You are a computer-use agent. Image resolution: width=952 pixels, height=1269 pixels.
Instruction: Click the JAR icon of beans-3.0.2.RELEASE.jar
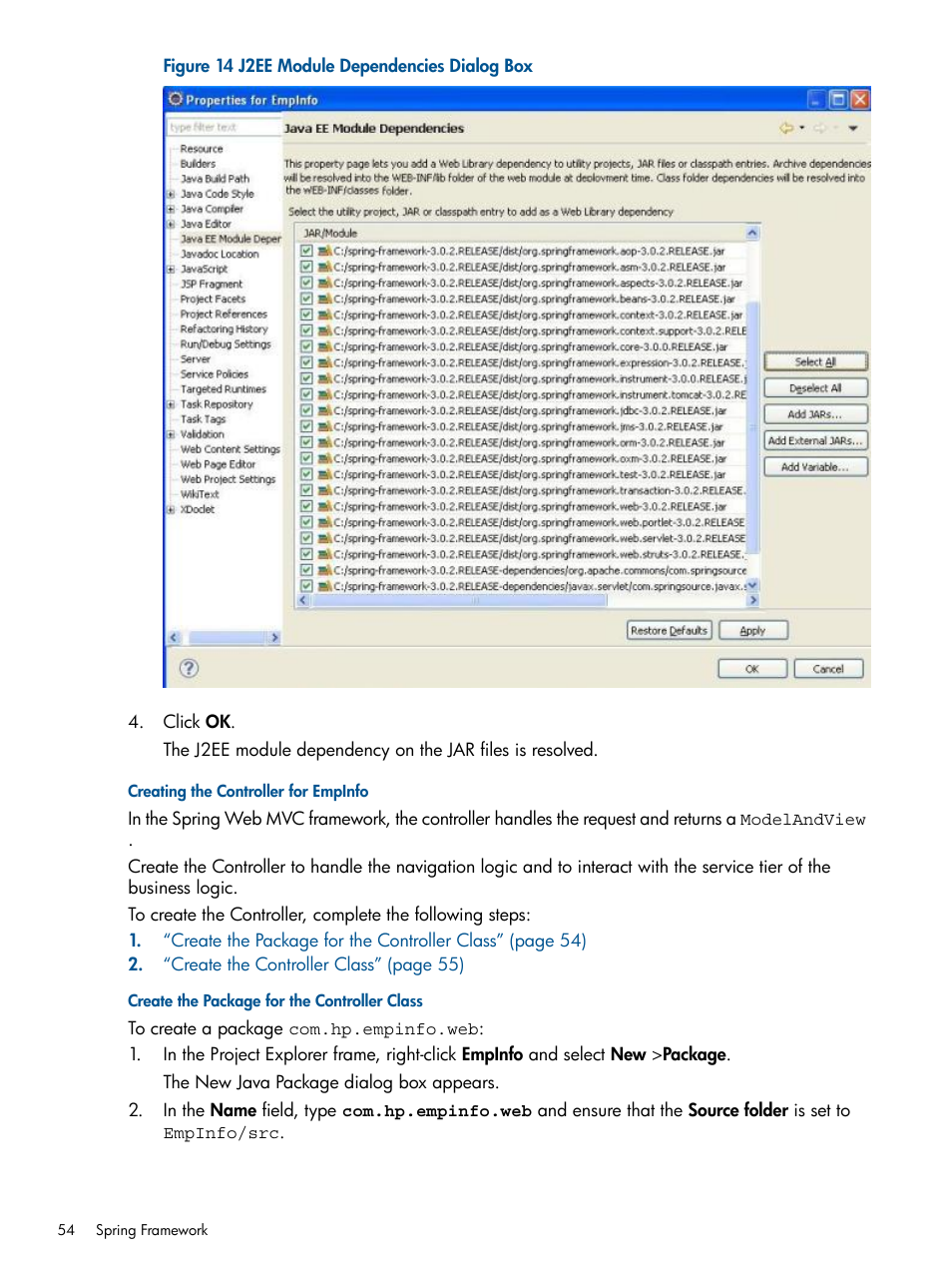(x=324, y=299)
